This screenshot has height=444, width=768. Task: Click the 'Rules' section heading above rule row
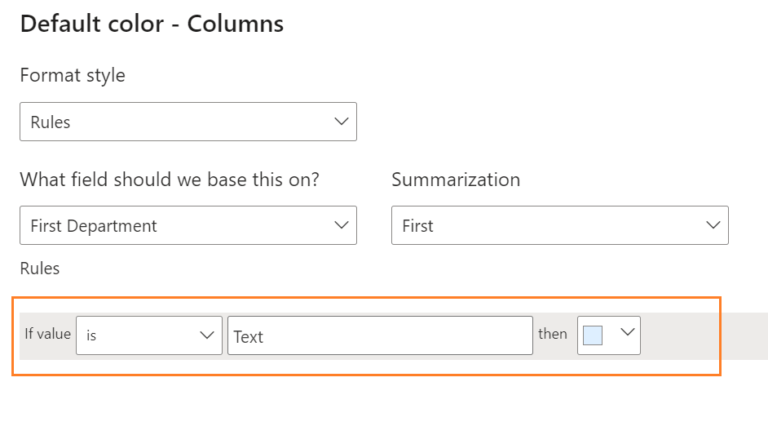click(40, 269)
